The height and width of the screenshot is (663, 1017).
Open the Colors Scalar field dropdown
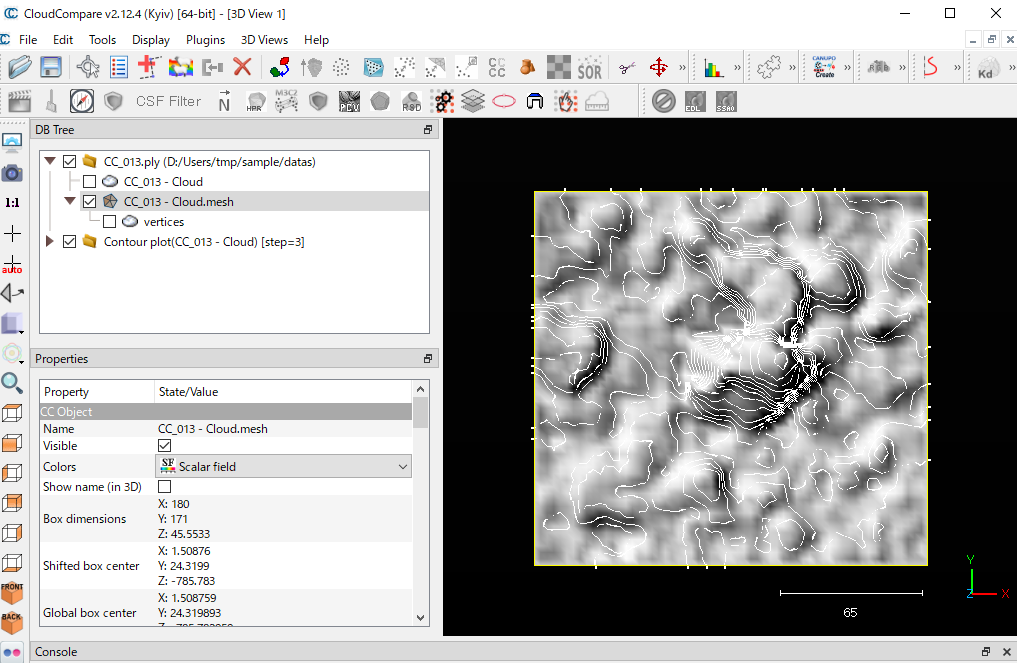[284, 466]
